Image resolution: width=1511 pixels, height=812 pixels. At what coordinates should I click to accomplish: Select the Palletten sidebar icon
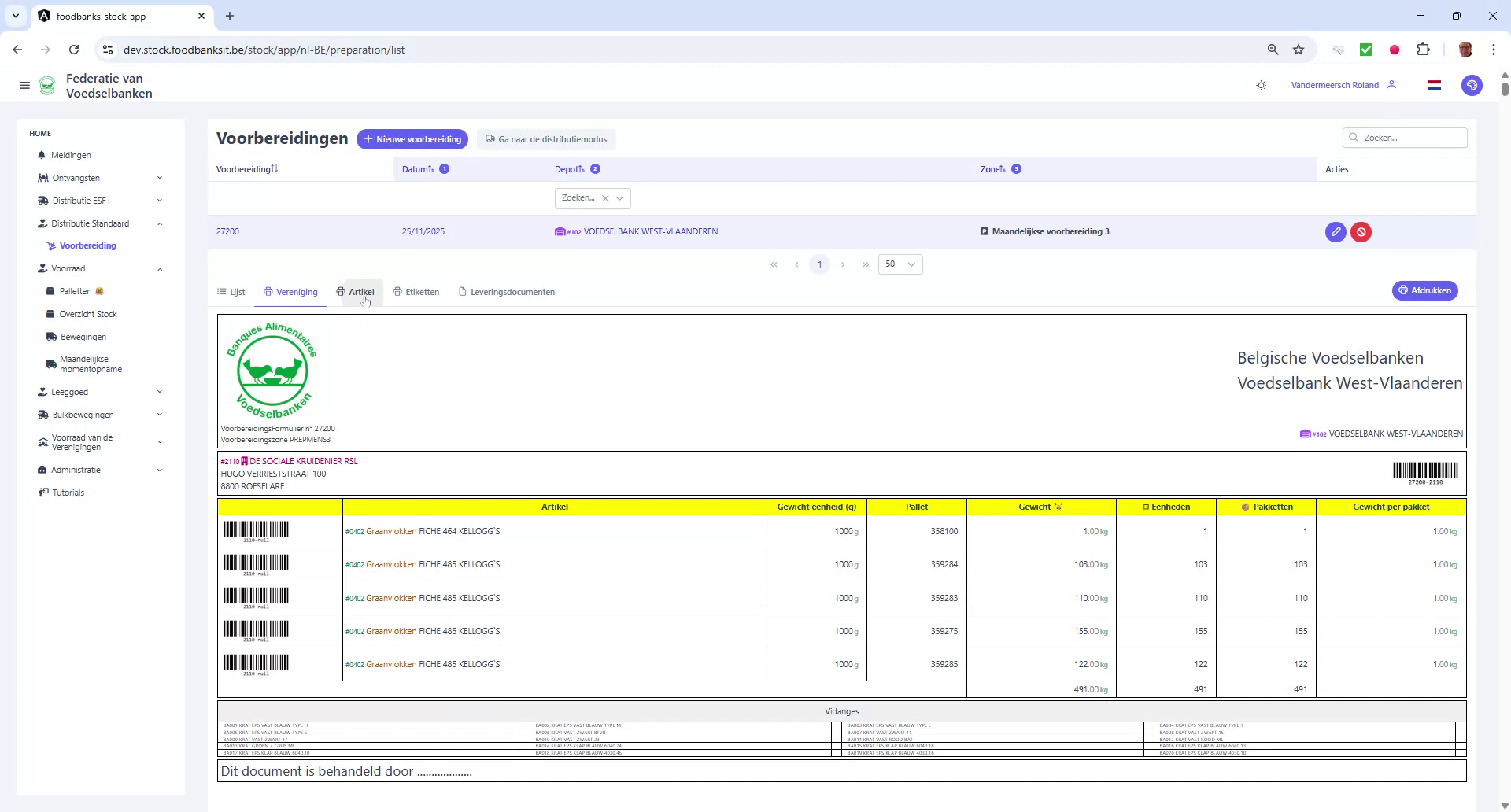[x=49, y=290]
